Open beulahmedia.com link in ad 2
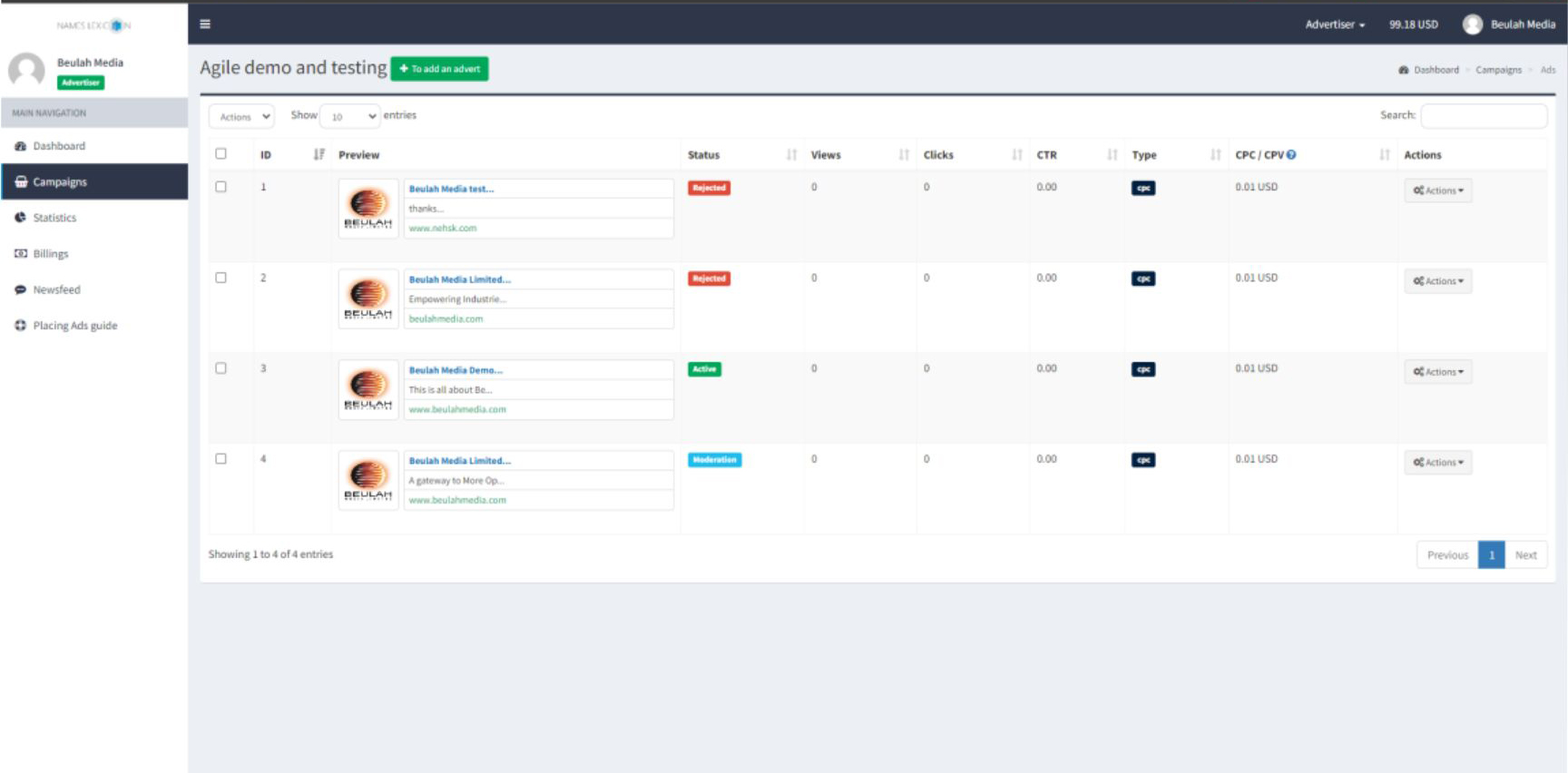This screenshot has width=1568, height=773. coord(446,318)
